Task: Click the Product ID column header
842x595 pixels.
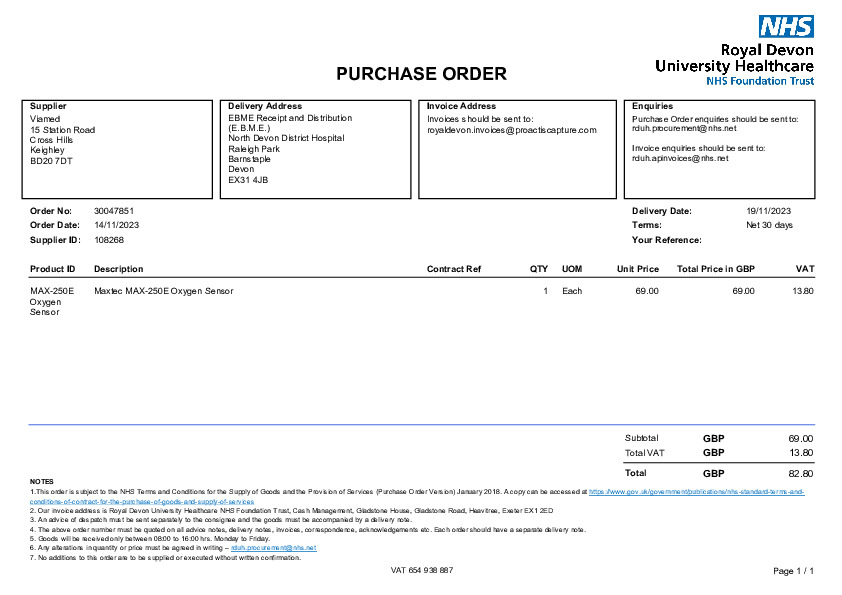Action: pos(53,269)
